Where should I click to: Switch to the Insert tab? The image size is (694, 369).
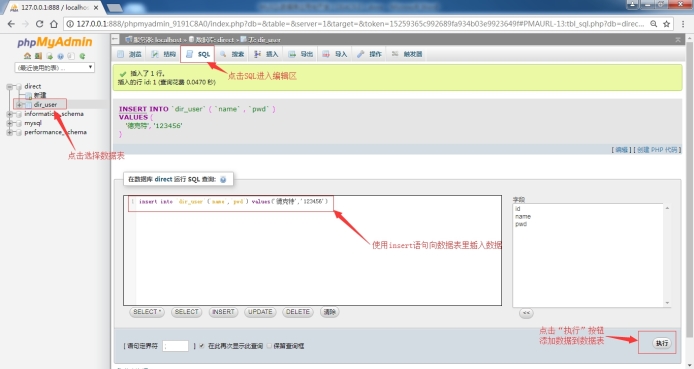tap(266, 54)
